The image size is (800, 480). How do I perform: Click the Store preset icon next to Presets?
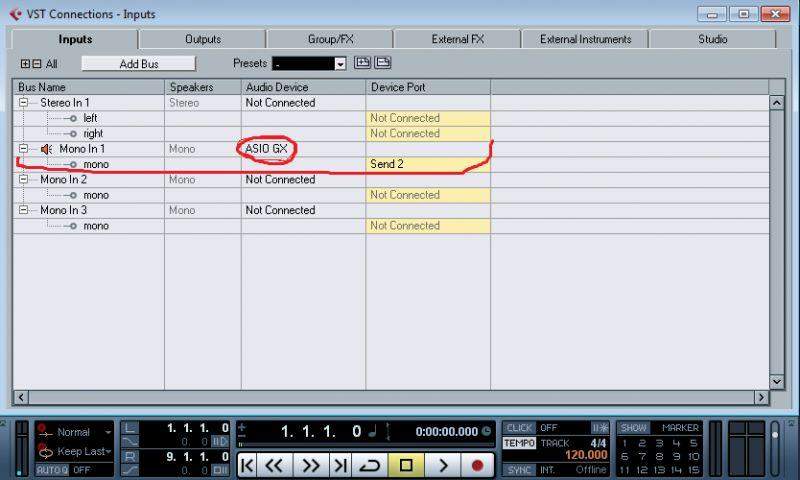pyautogui.click(x=362, y=63)
